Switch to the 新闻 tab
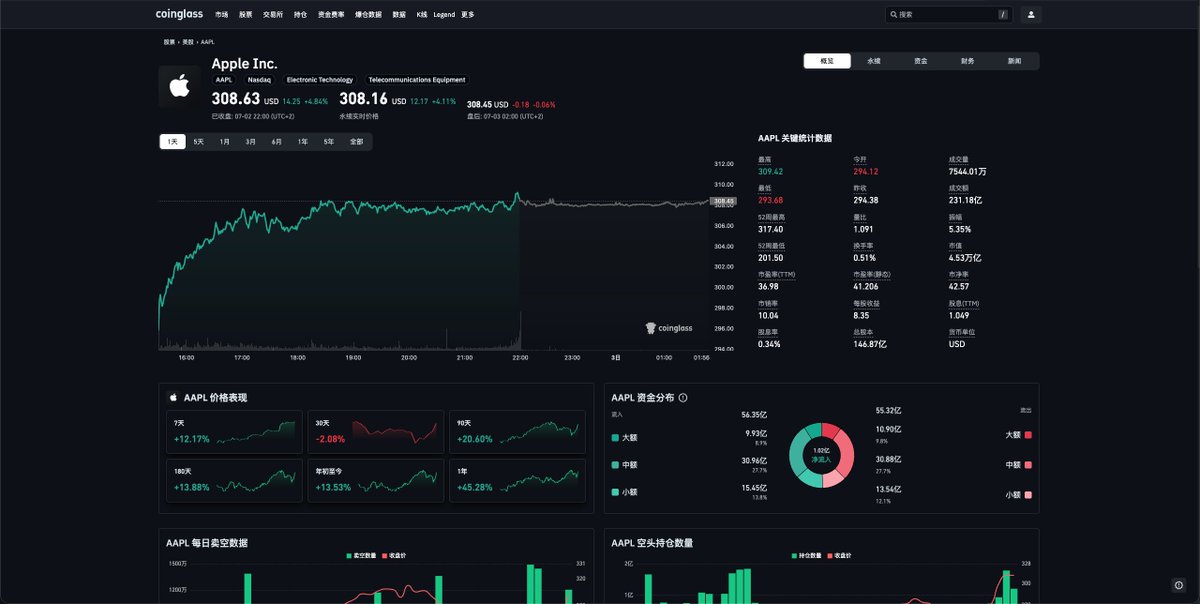The height and width of the screenshot is (604, 1200). pos(1015,61)
